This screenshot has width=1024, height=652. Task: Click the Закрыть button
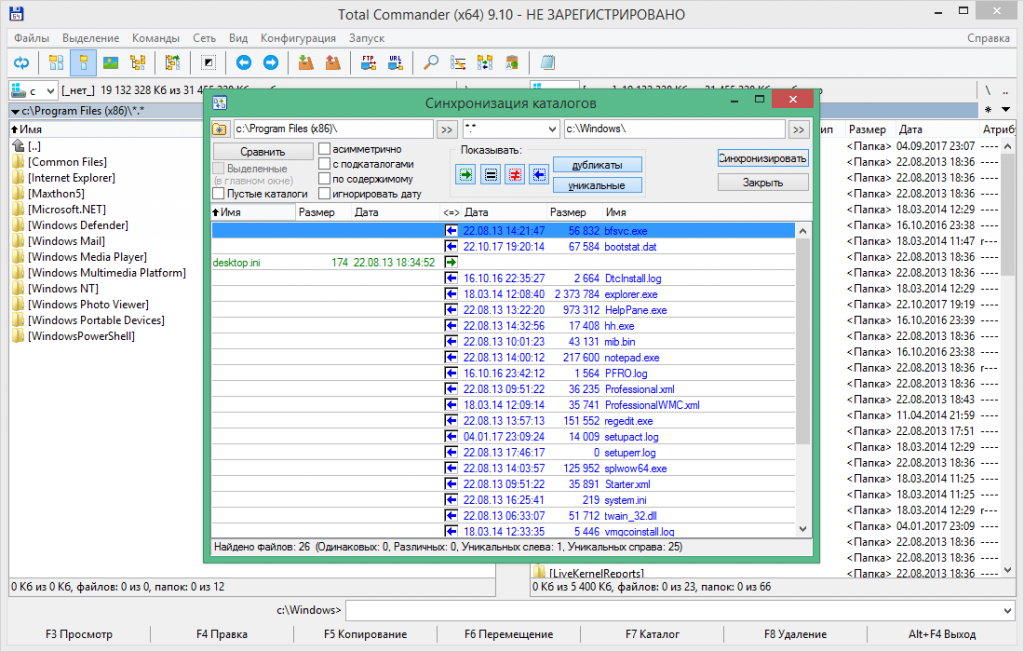763,182
